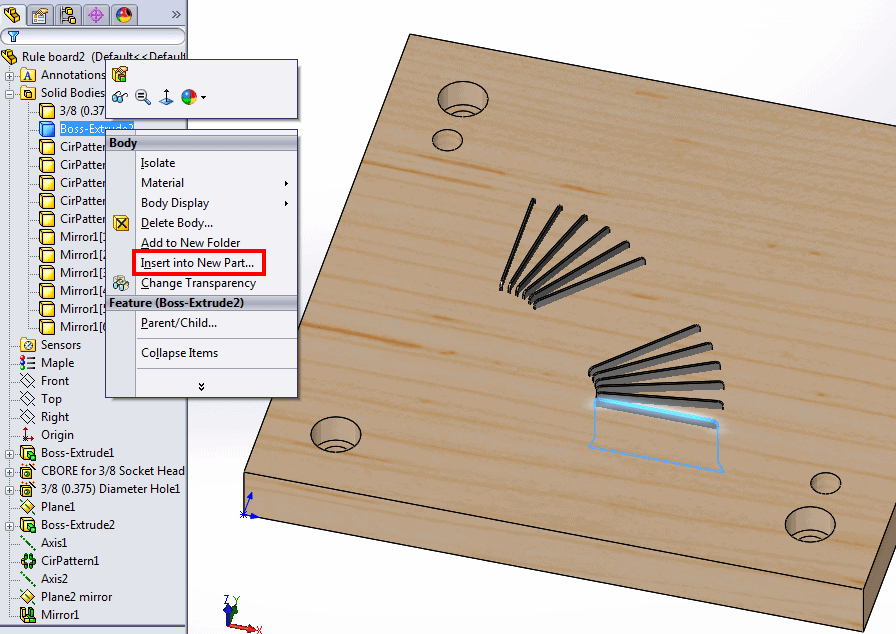
Task: Expand the Annotations folder
Action: click(x=10, y=75)
